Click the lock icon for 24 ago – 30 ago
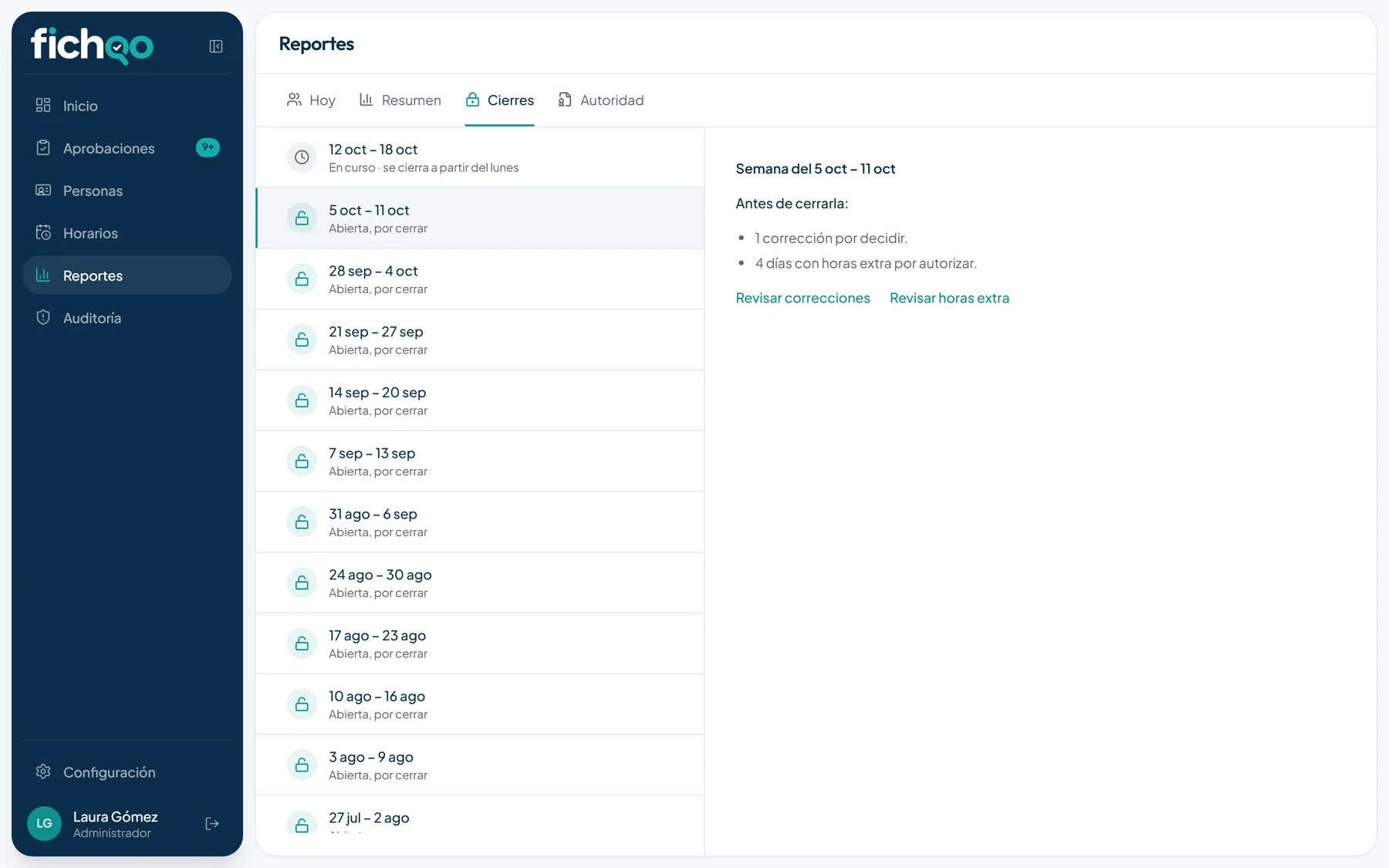 coord(302,583)
